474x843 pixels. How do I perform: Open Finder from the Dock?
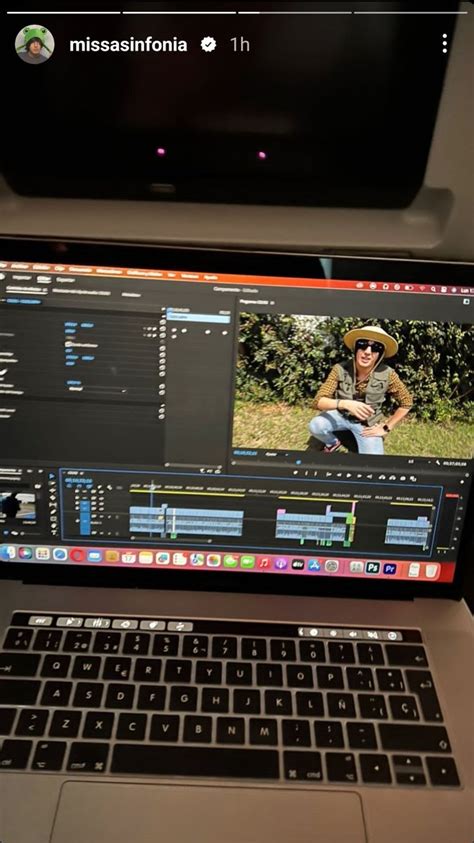pos(8,553)
